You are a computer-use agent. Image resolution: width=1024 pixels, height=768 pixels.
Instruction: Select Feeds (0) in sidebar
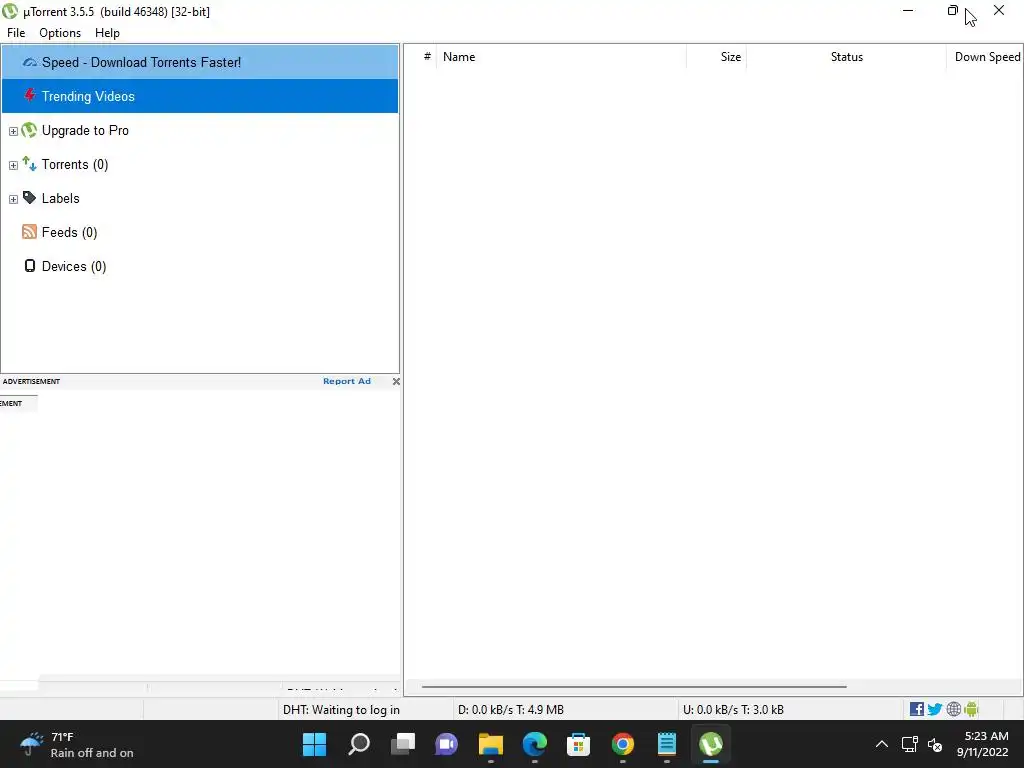69,232
